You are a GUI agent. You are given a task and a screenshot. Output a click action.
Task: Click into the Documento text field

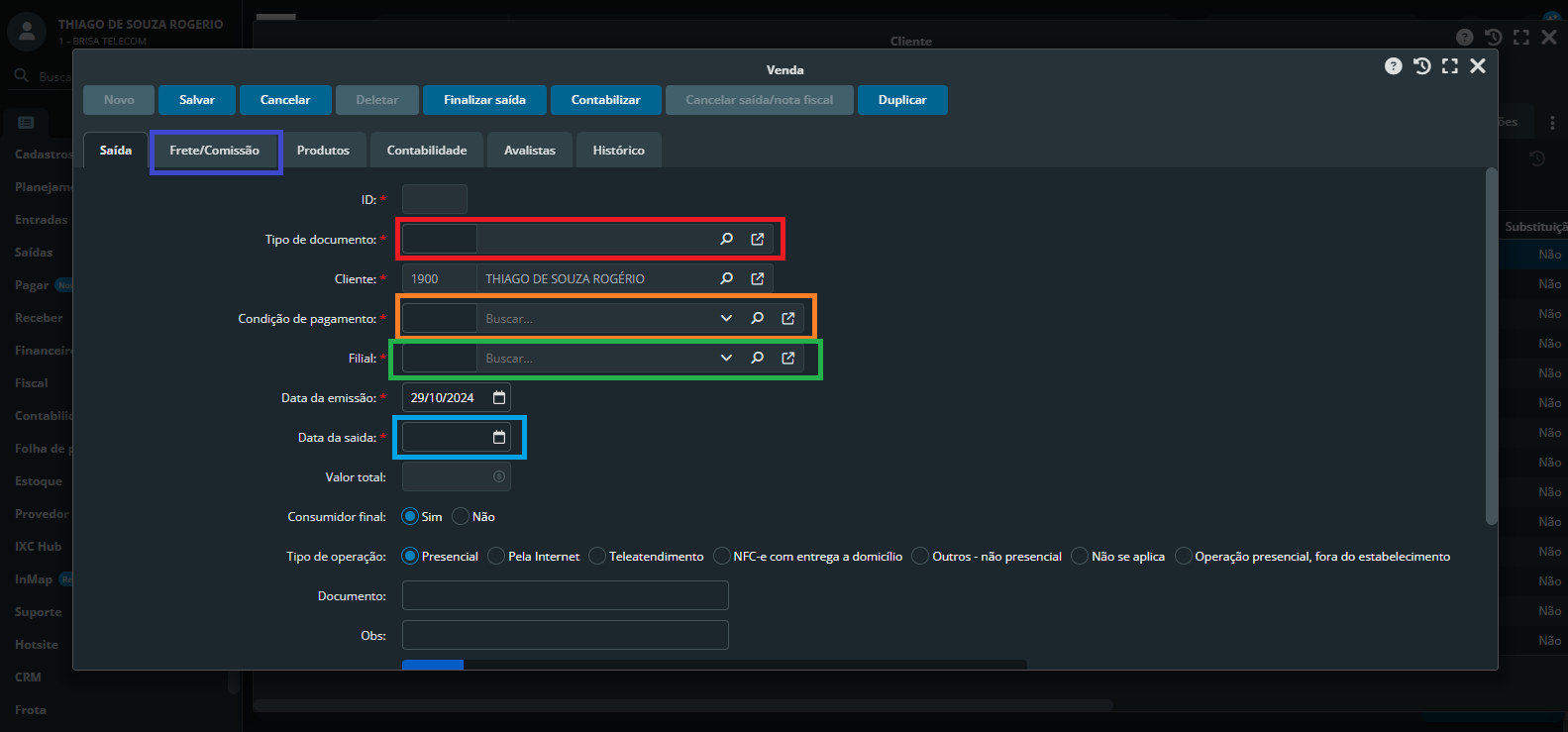[565, 595]
